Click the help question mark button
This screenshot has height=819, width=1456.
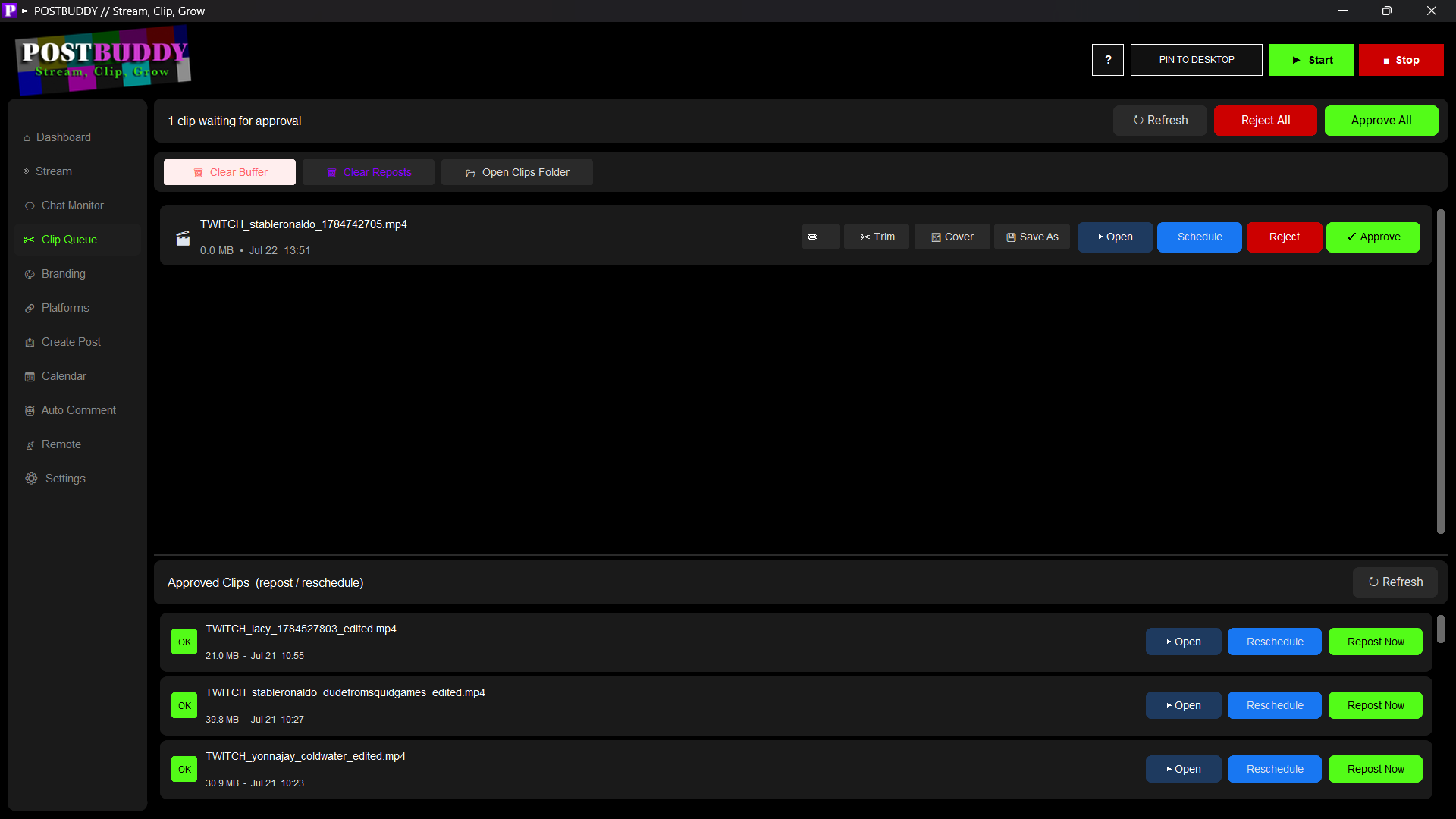[1108, 60]
